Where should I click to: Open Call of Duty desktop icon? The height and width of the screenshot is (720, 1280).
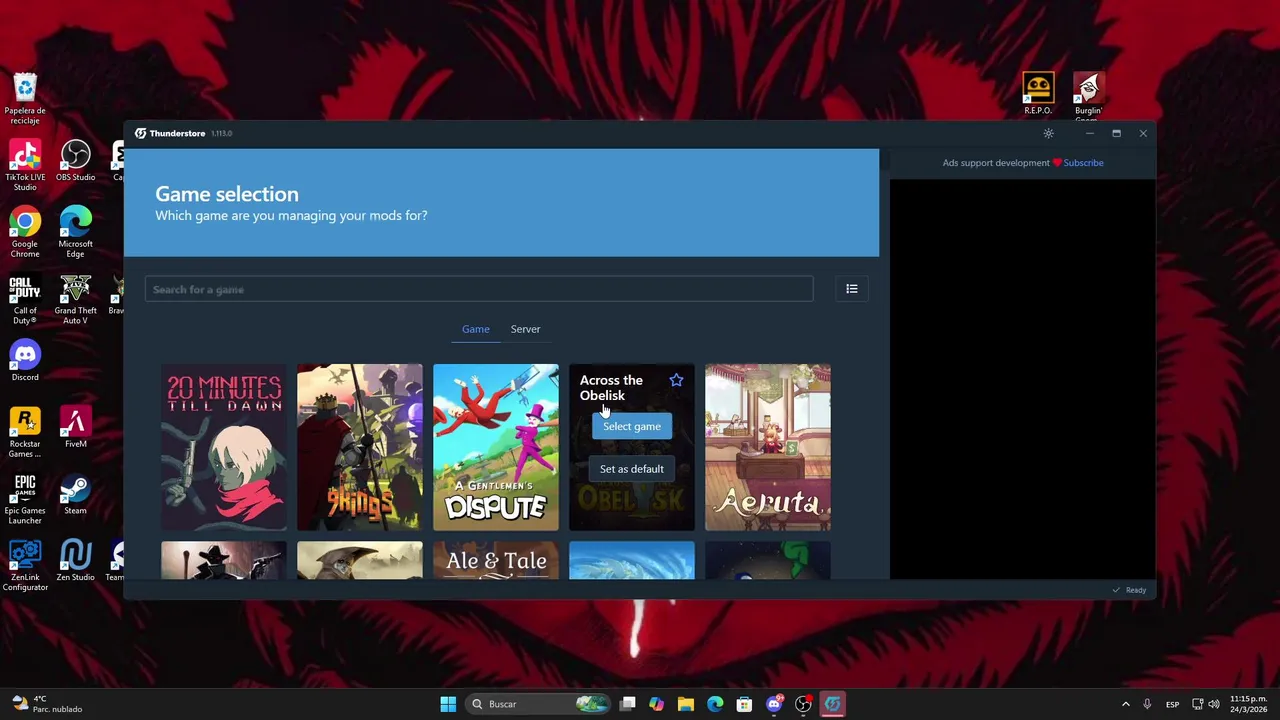[25, 299]
